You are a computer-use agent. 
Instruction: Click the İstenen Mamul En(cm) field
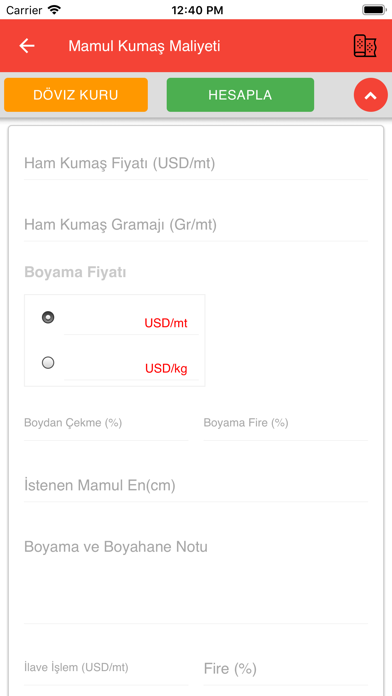[x=196, y=486]
